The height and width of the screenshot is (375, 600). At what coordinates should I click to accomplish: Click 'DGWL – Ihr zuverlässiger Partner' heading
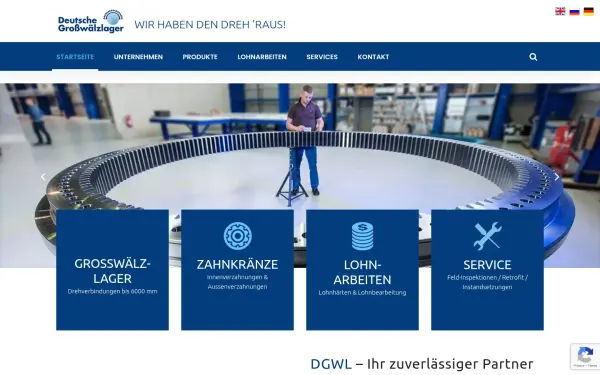422,364
